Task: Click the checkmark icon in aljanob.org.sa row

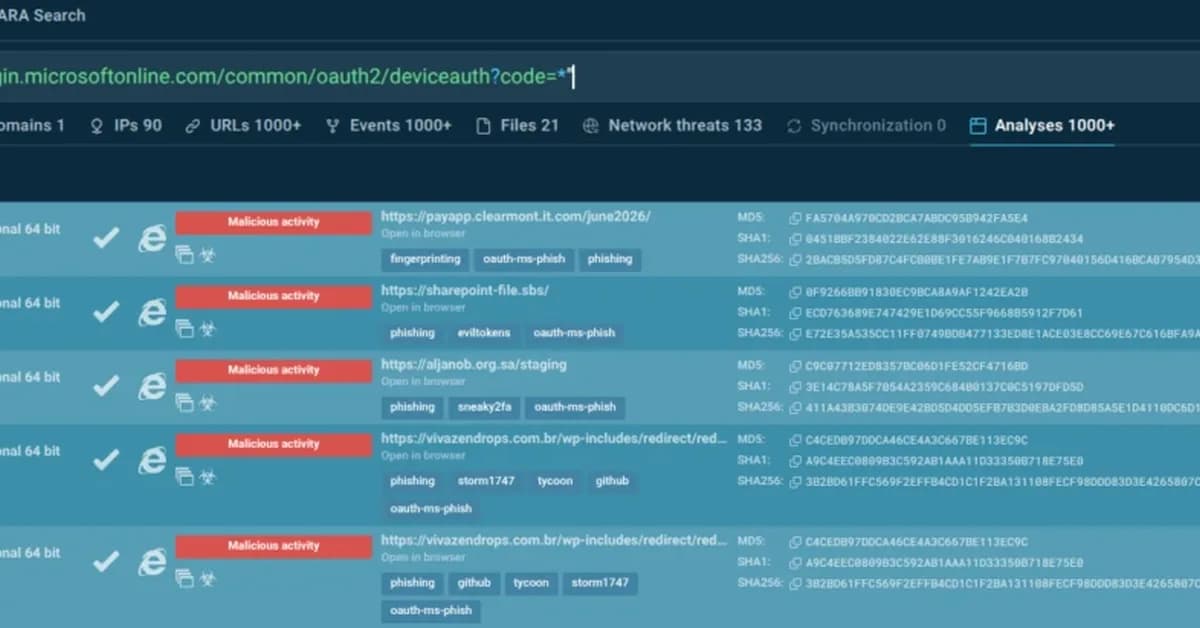Action: tap(106, 386)
